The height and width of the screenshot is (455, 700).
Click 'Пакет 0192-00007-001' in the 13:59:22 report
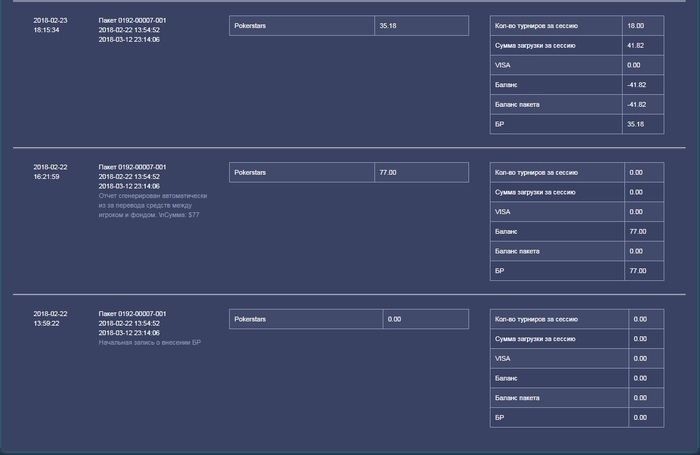tap(133, 314)
